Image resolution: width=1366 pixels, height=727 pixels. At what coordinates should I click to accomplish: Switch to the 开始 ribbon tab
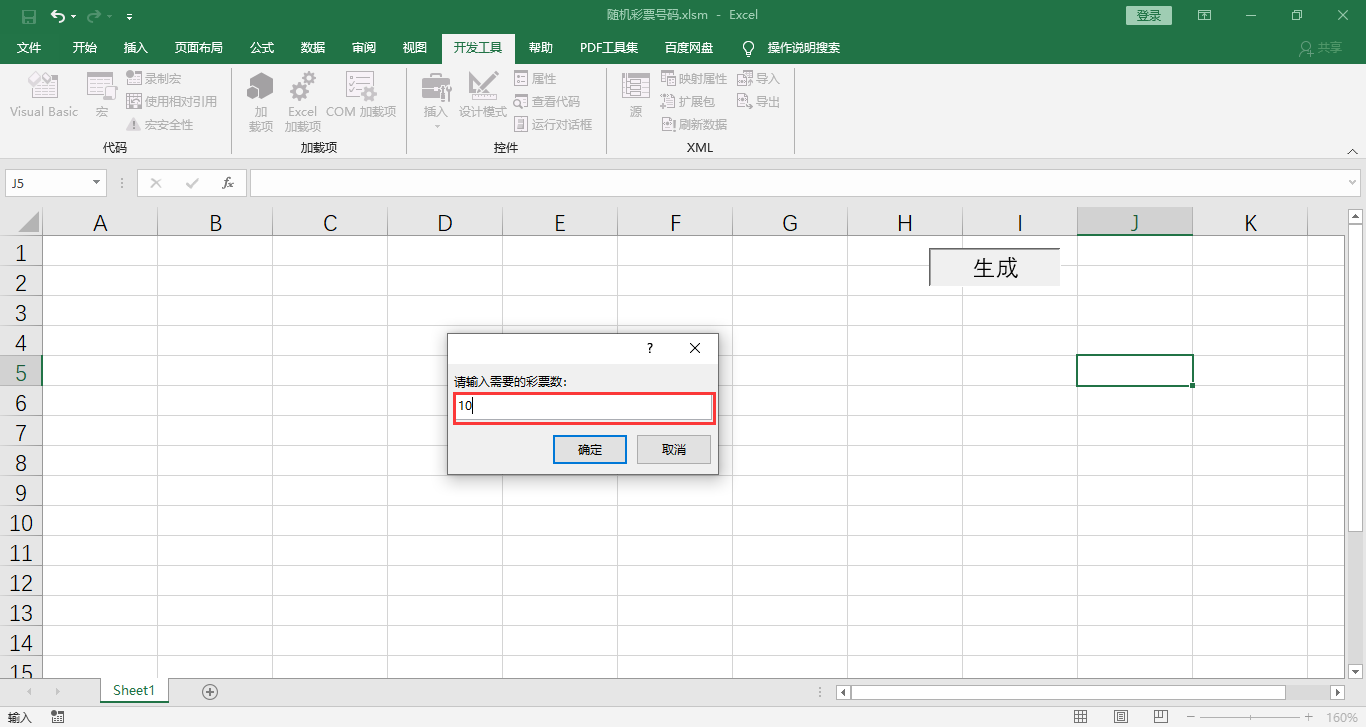click(x=84, y=47)
